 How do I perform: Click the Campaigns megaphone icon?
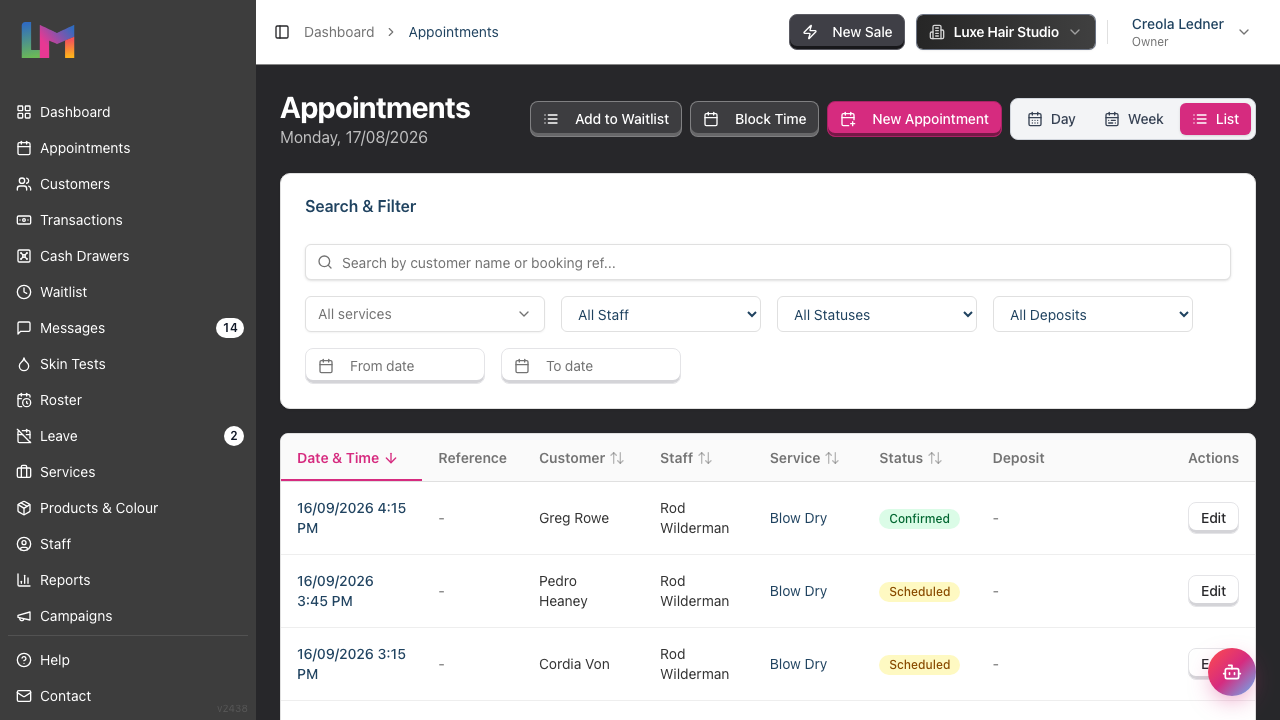(24, 616)
